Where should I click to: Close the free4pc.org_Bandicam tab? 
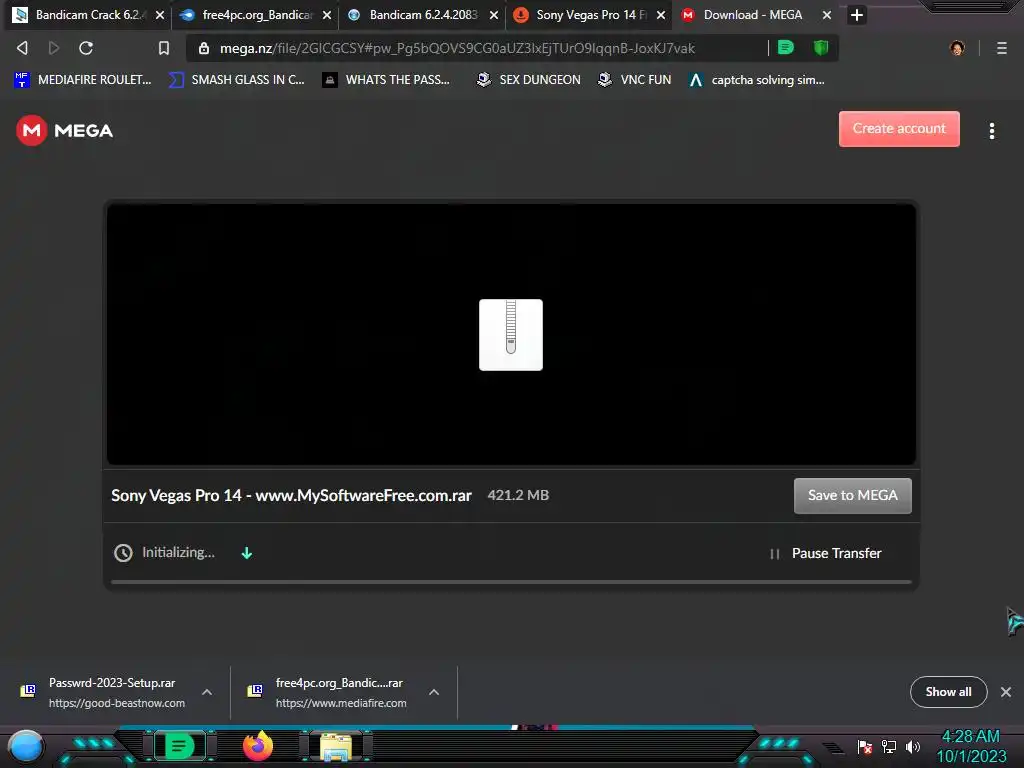click(x=327, y=15)
